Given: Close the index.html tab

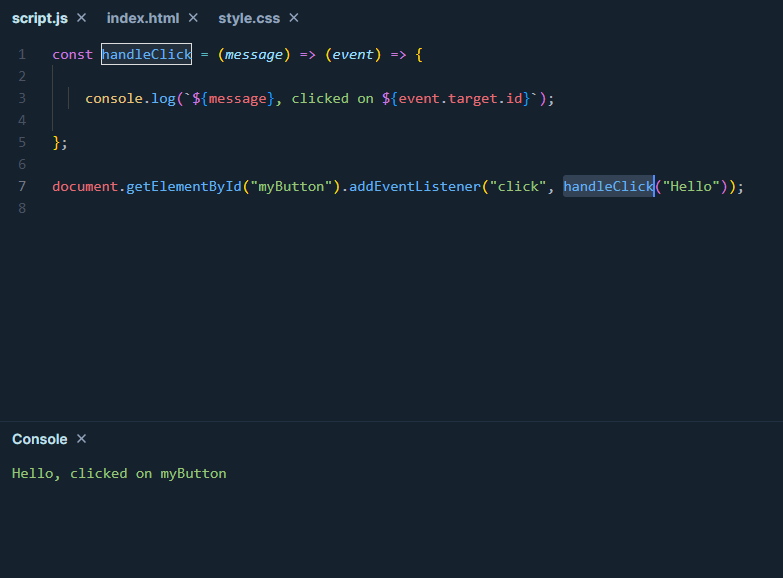Looking at the screenshot, I should (x=193, y=18).
